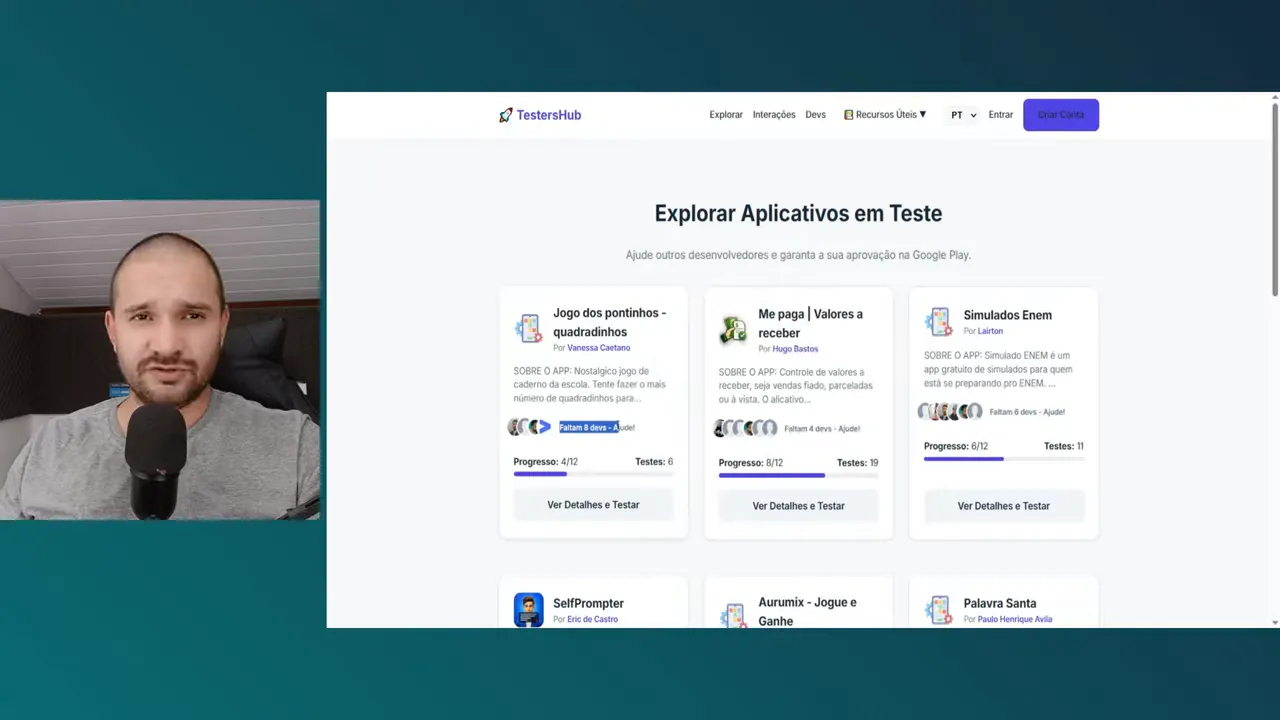Open the Palavra Santa app icon
Viewport: 1280px width, 720px height.
tap(938, 609)
